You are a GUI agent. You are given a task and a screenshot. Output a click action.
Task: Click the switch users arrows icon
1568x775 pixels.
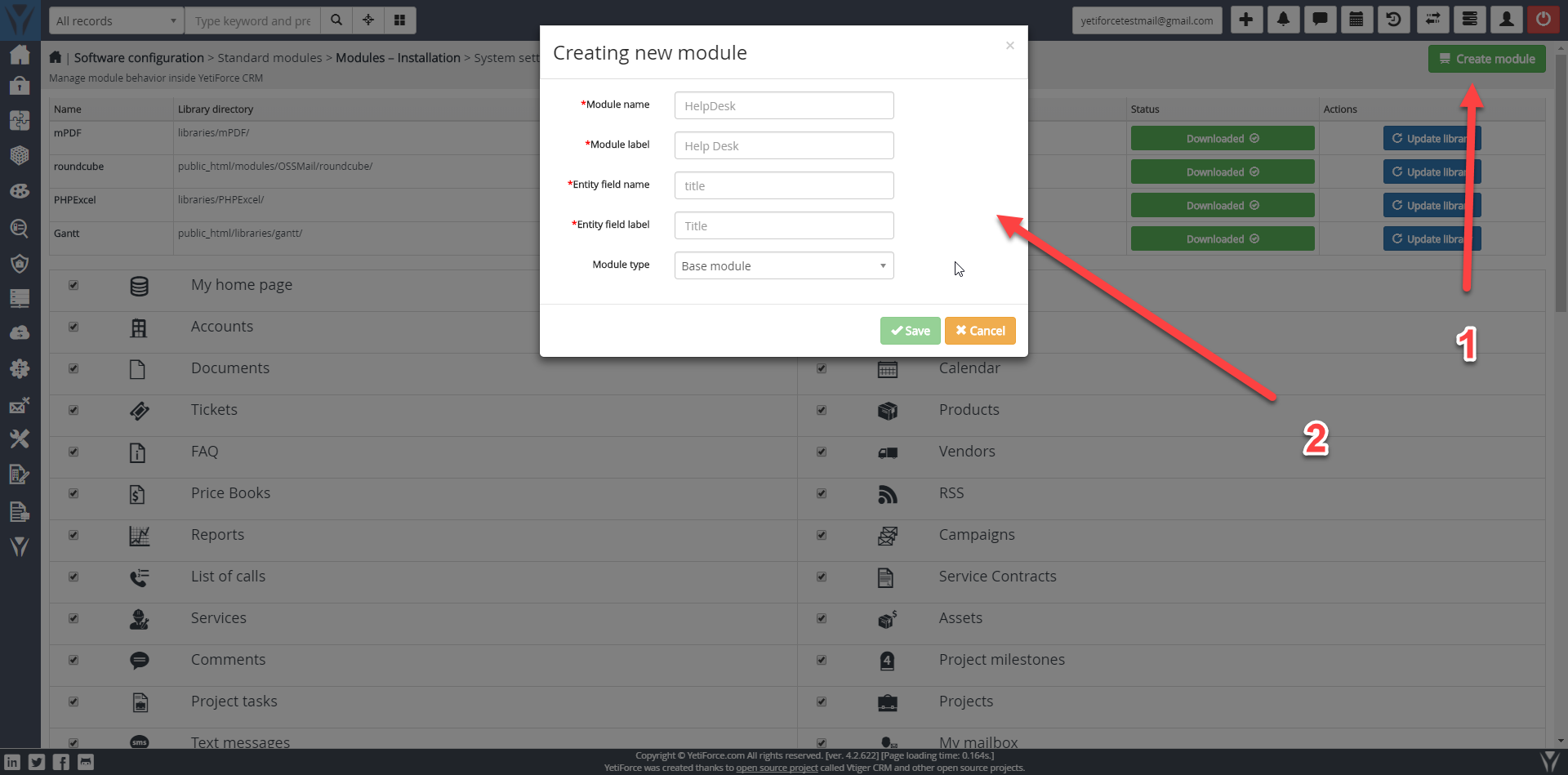1432,20
